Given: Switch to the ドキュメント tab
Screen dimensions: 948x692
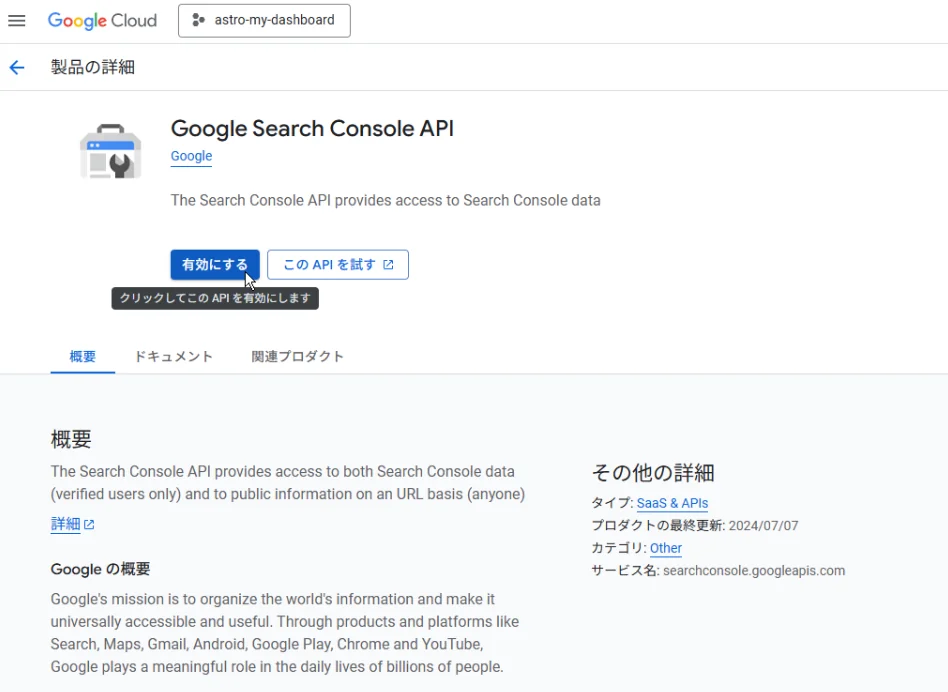Looking at the screenshot, I should 173,357.
